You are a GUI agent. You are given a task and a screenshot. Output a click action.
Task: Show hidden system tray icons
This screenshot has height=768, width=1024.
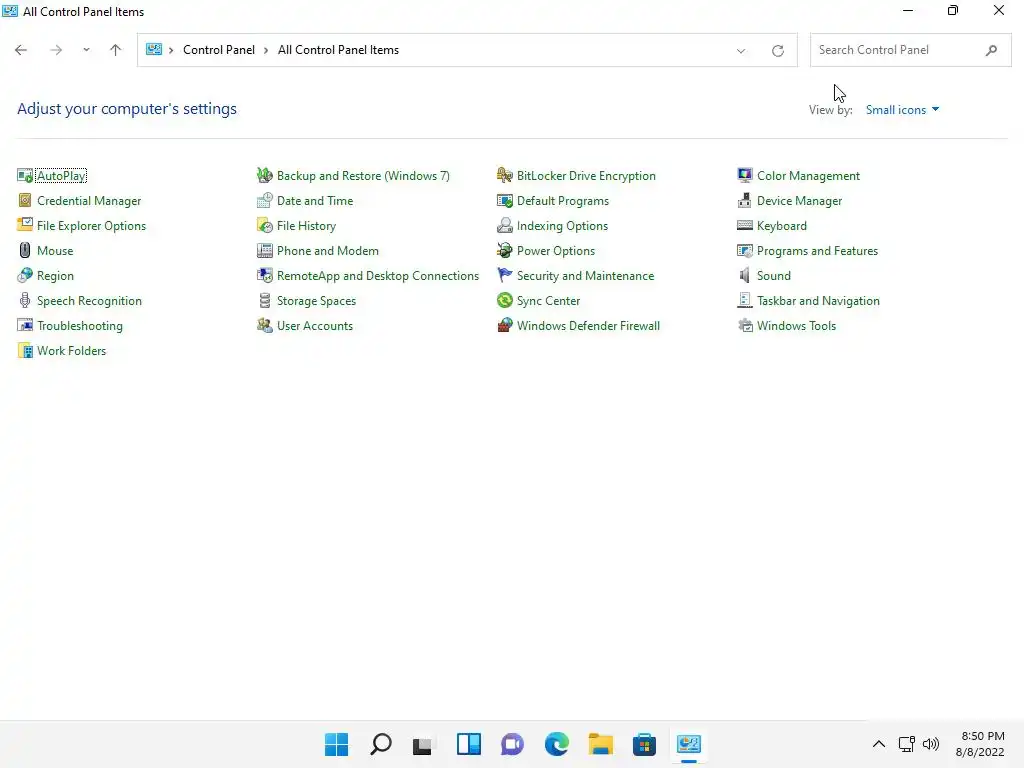point(879,744)
